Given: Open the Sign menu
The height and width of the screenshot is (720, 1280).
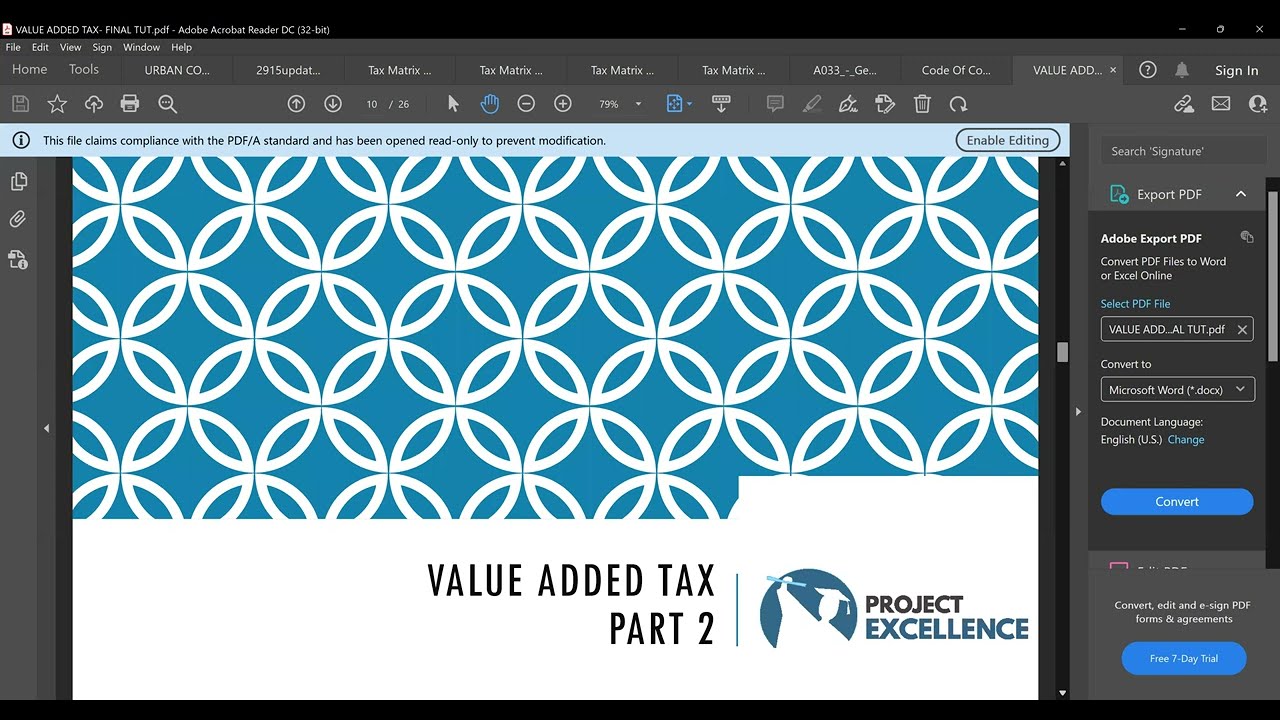Looking at the screenshot, I should coord(102,47).
